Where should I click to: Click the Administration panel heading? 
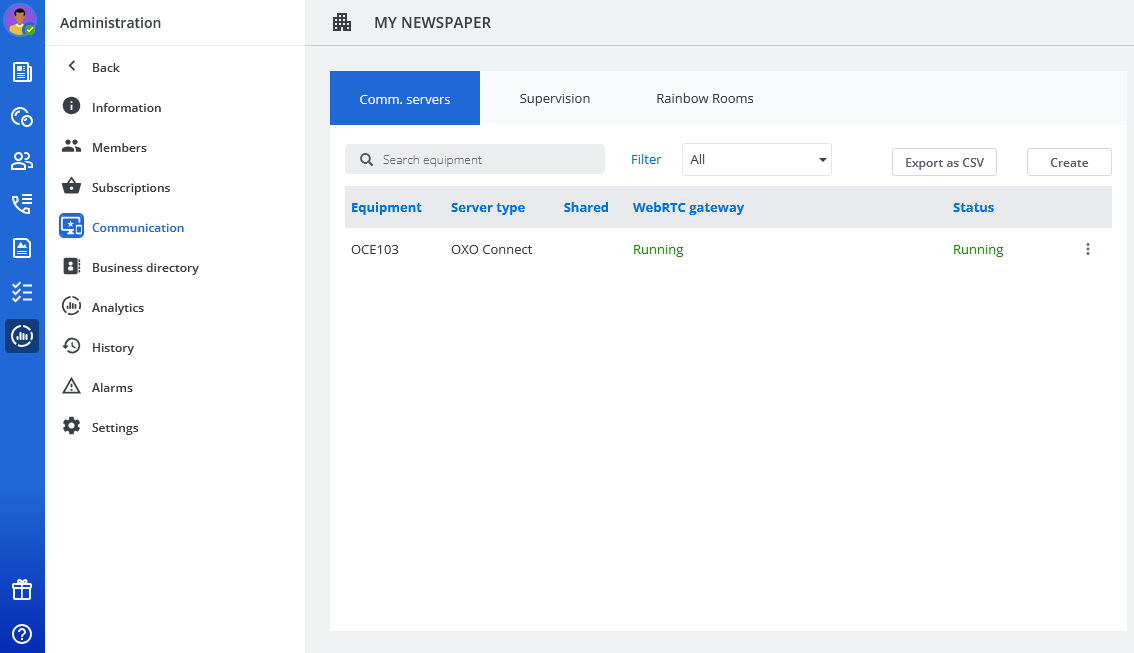[111, 22]
